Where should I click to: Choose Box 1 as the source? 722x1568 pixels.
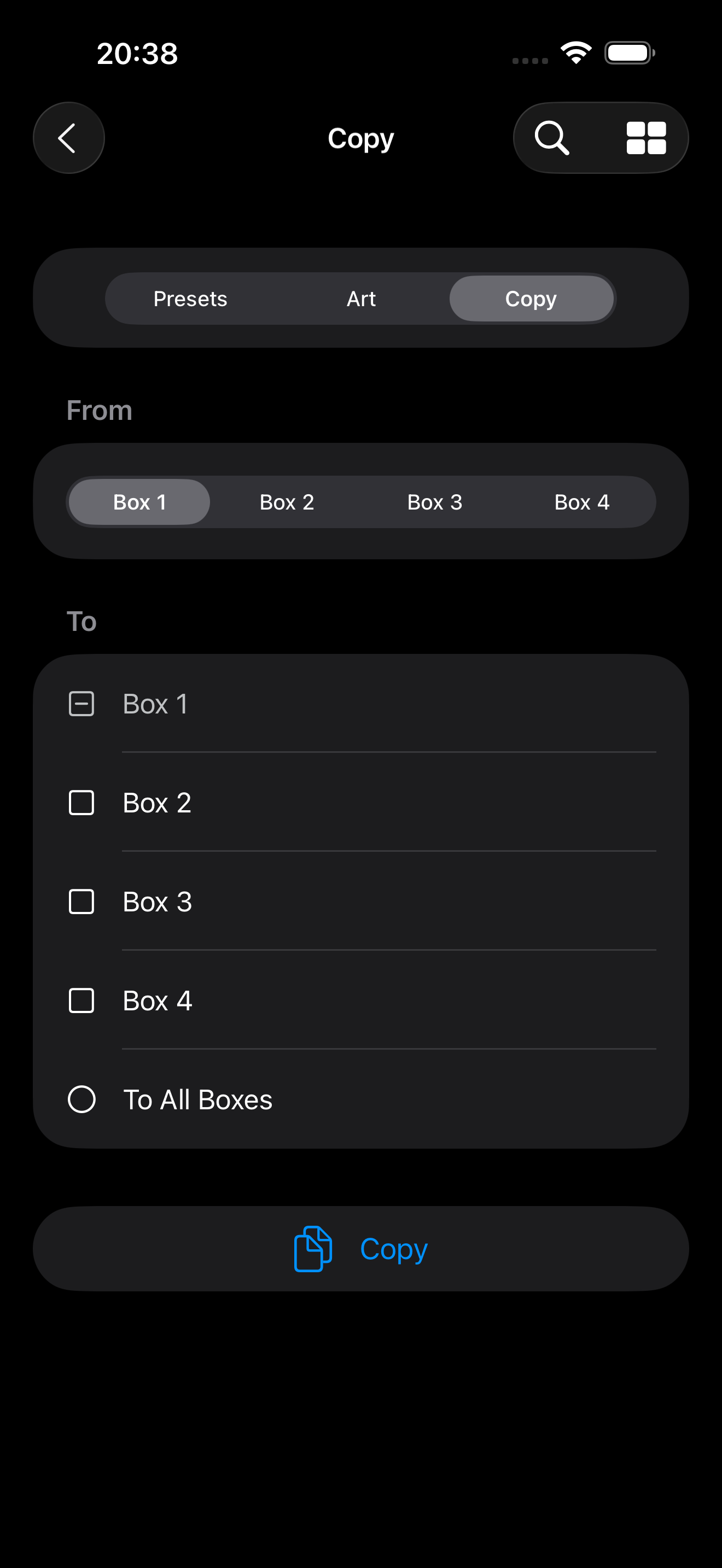pos(139,502)
